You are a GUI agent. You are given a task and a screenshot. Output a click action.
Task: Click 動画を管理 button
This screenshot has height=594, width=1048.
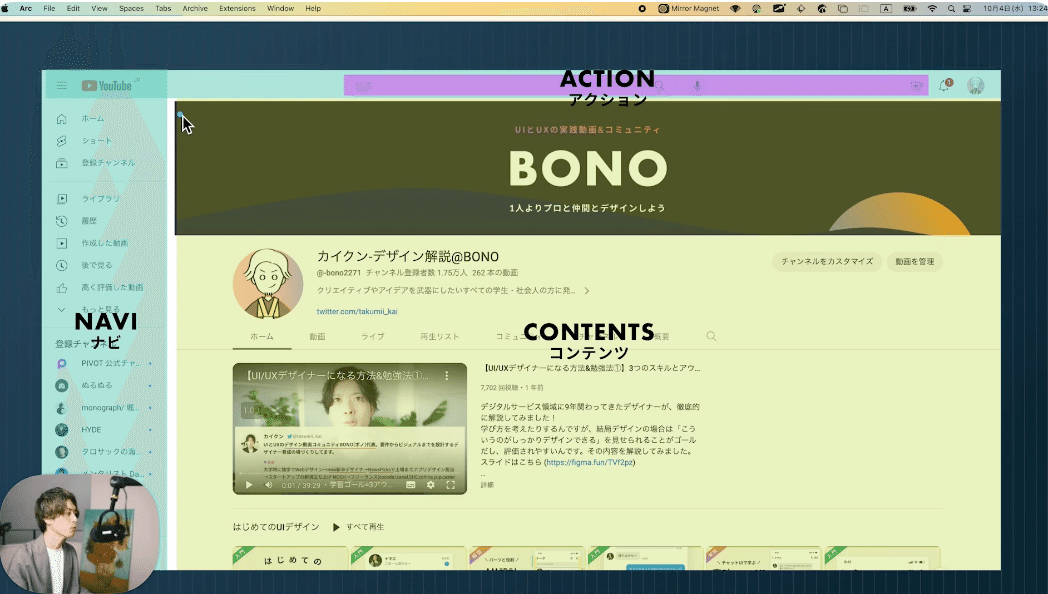click(x=915, y=261)
